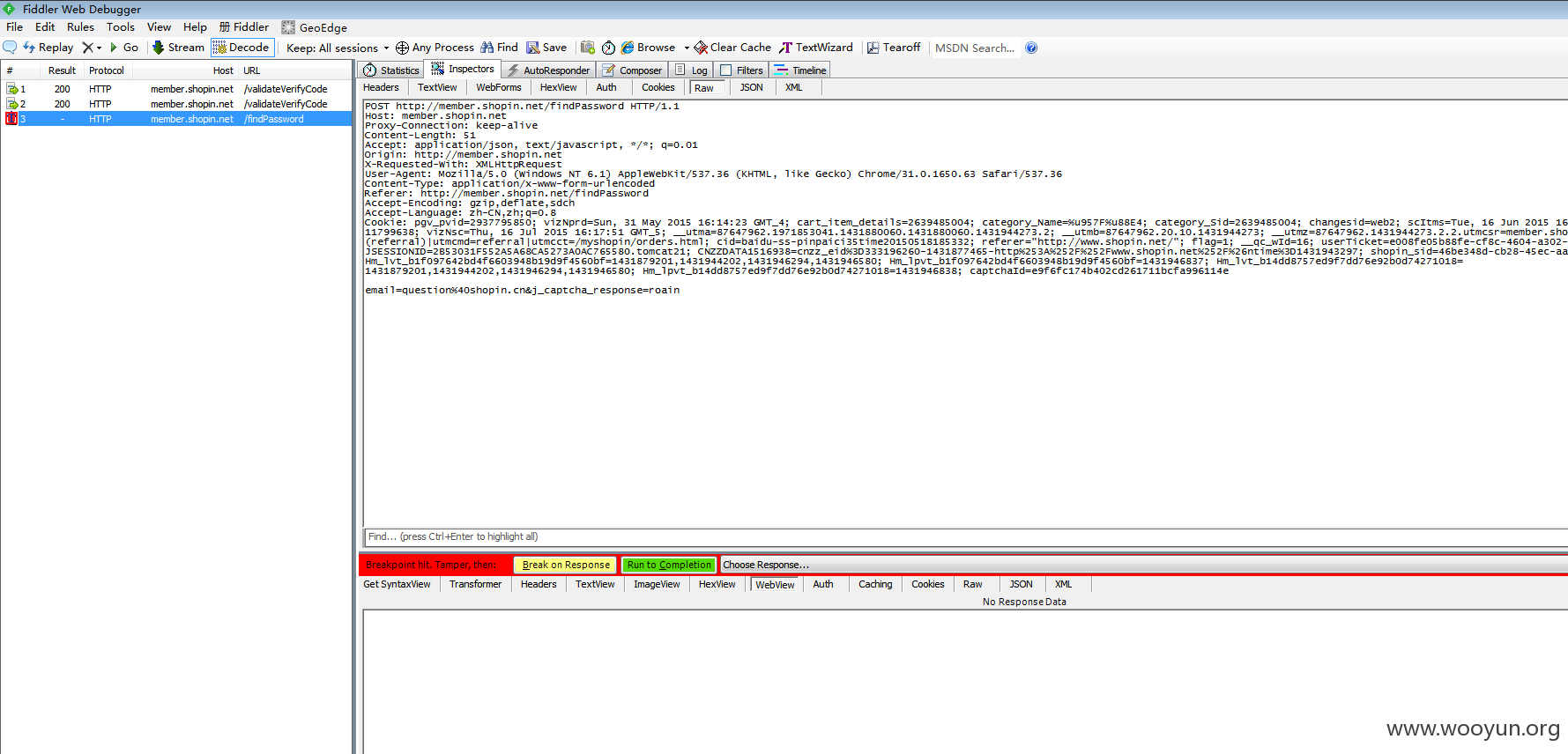Open the File menu
Image resolution: width=1568 pixels, height=754 pixels.
[15, 27]
